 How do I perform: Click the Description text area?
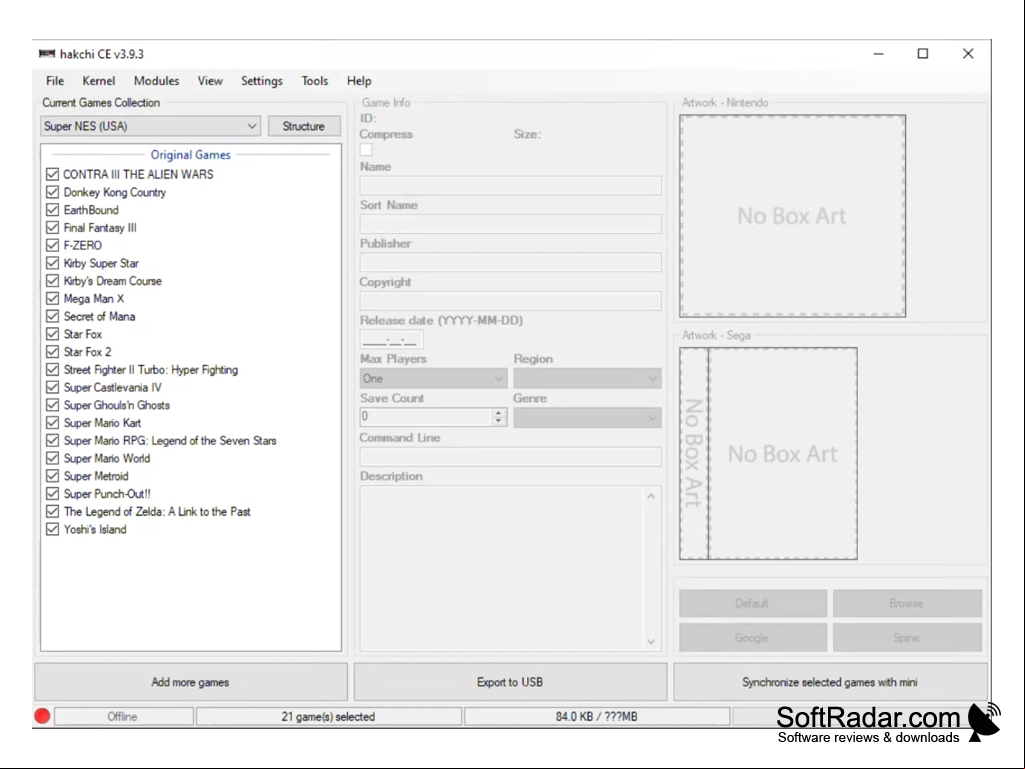pos(503,568)
